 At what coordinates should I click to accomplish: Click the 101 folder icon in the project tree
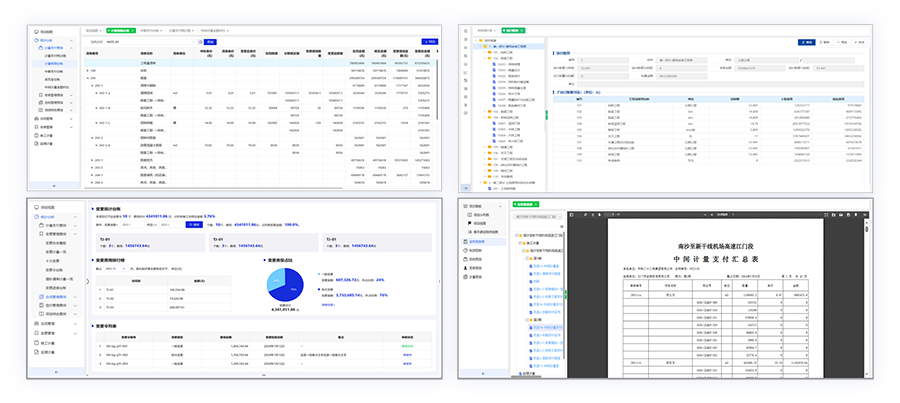tap(490, 52)
